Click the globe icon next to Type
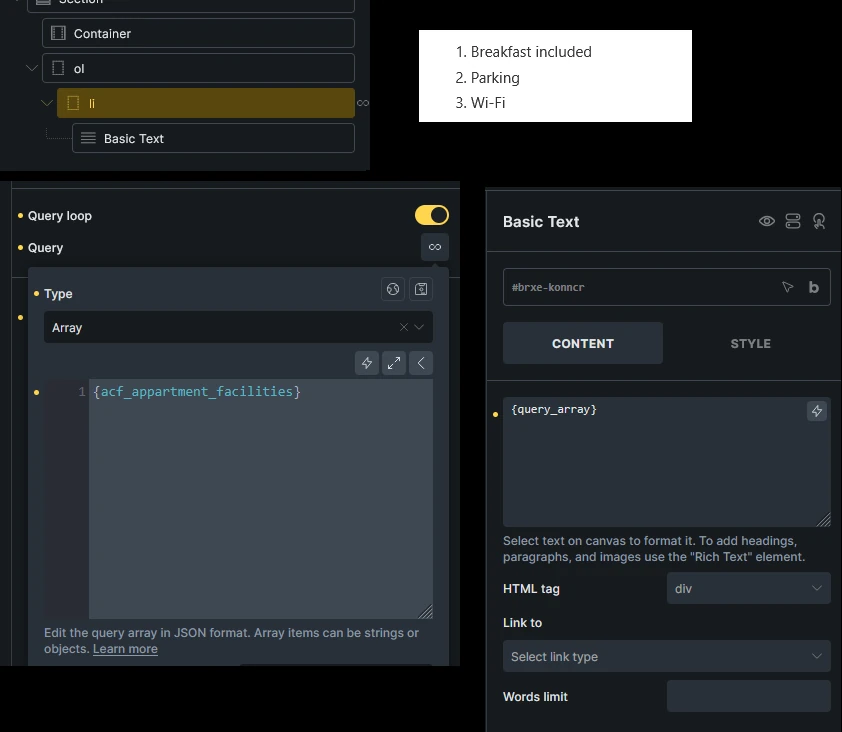The width and height of the screenshot is (842, 732). (x=393, y=289)
